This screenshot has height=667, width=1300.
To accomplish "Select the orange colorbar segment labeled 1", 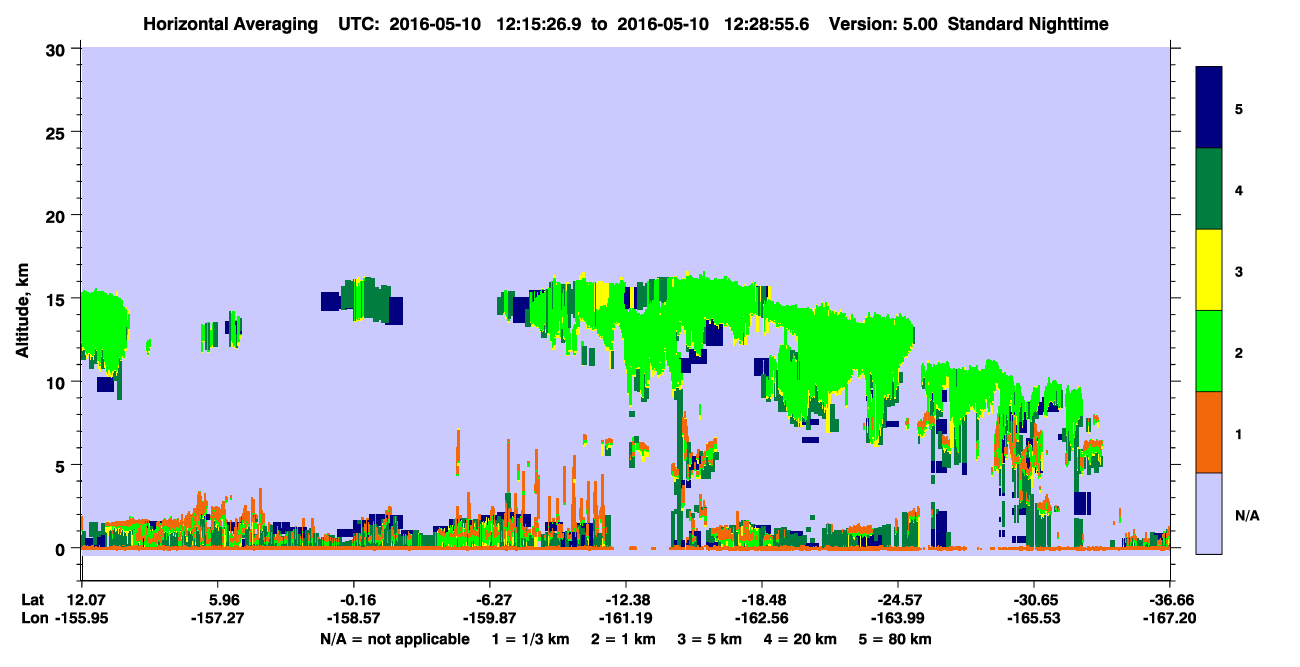I will click(x=1209, y=432).
